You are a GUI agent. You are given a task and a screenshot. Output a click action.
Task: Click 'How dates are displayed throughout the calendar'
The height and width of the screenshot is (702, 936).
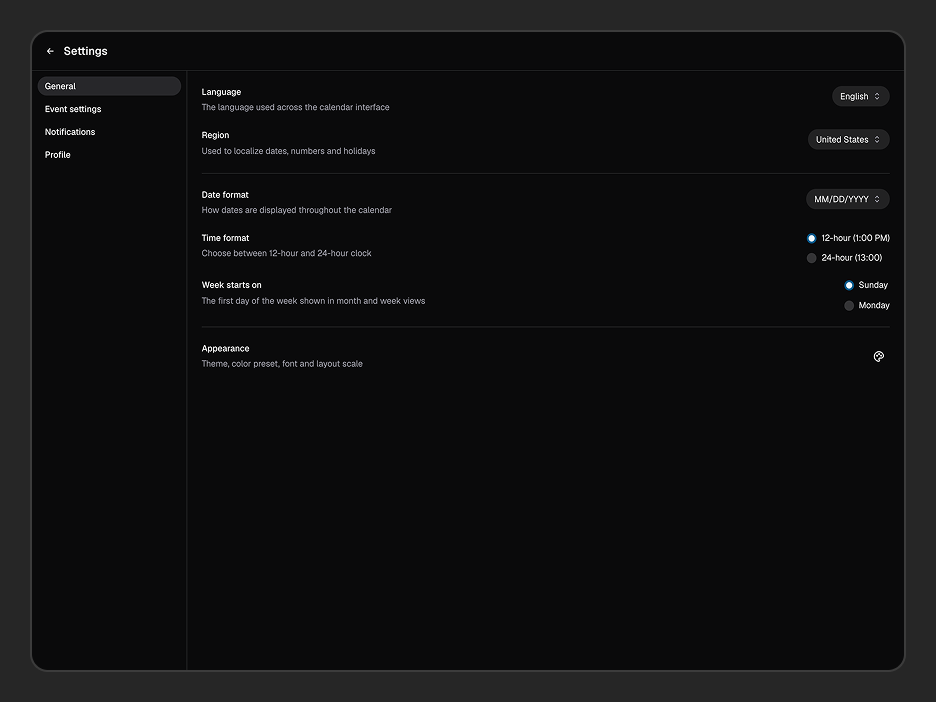[x=297, y=210]
